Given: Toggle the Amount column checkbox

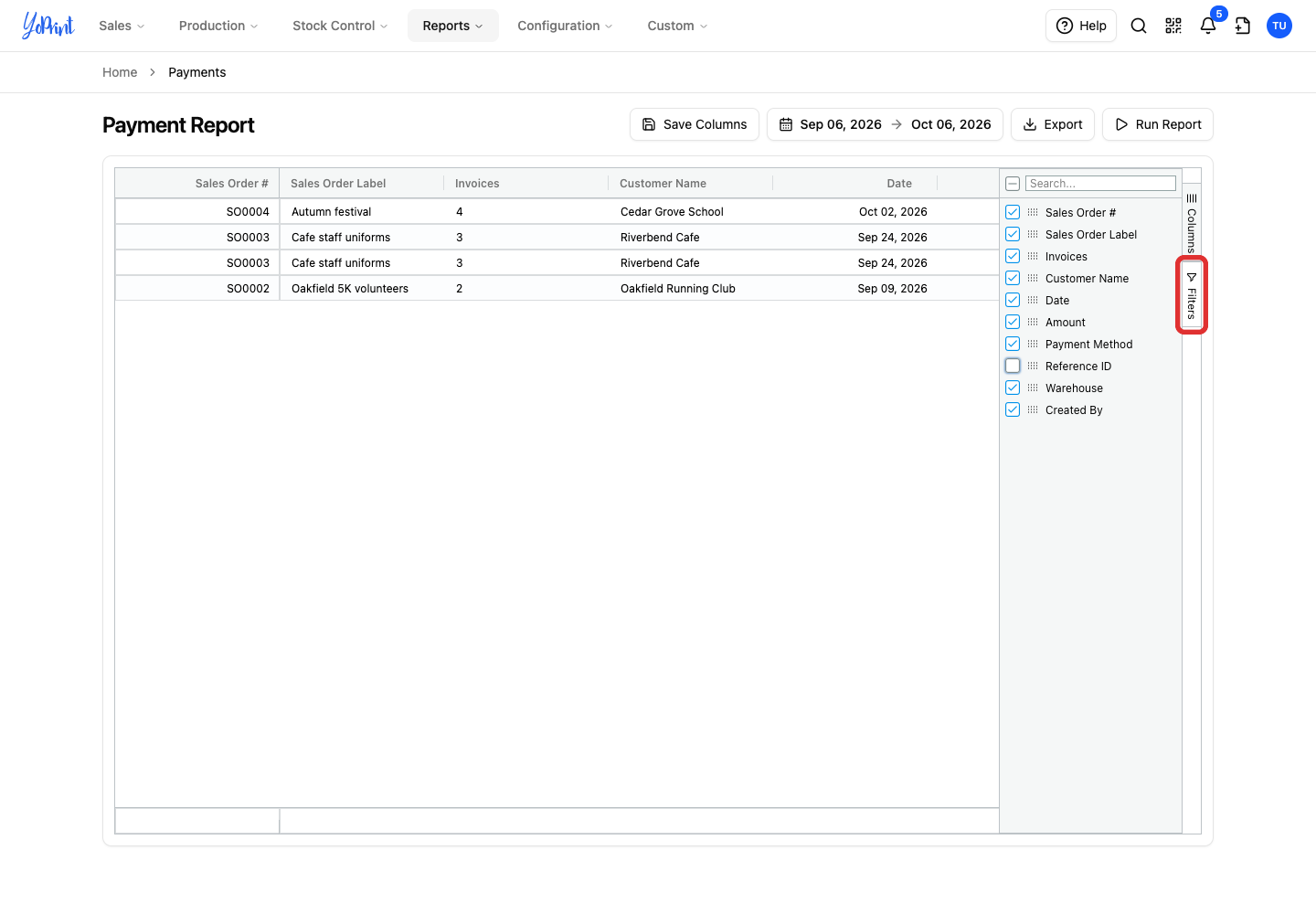Looking at the screenshot, I should pyautogui.click(x=1013, y=322).
